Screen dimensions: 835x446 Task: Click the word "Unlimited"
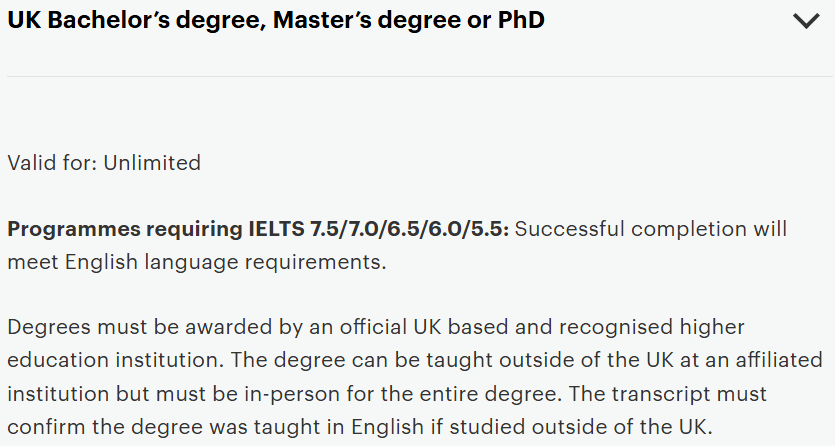coord(152,162)
